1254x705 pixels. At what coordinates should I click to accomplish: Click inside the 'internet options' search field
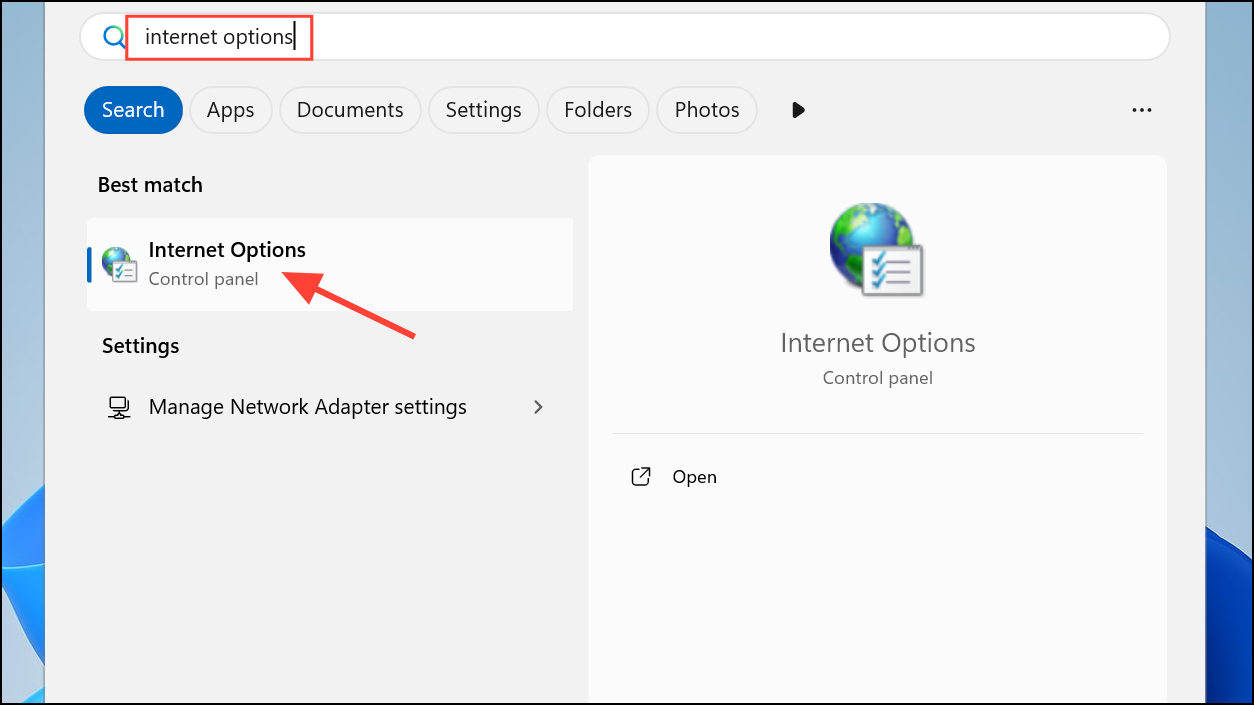(x=640, y=38)
